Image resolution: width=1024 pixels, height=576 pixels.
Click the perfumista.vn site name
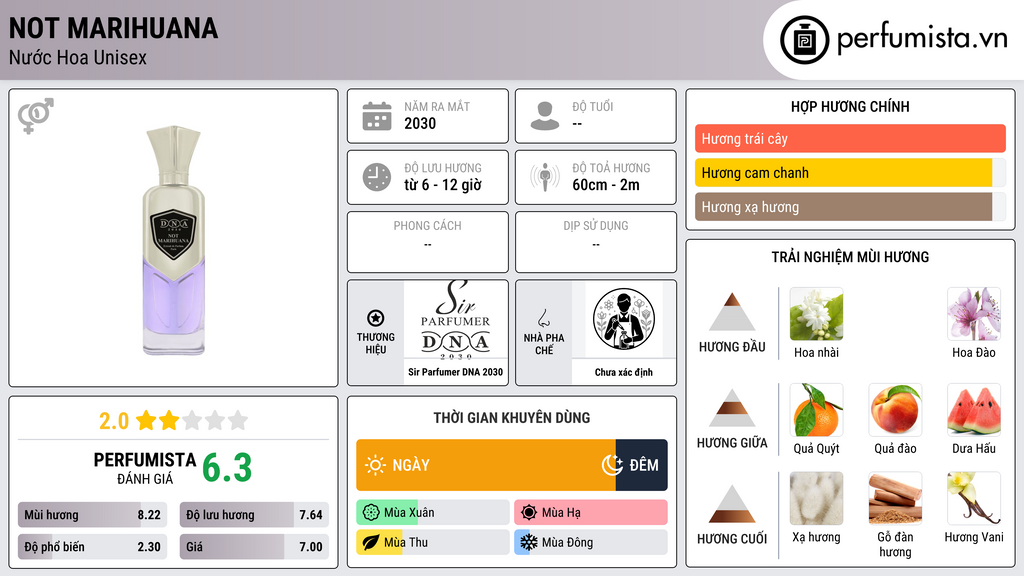(x=922, y=38)
